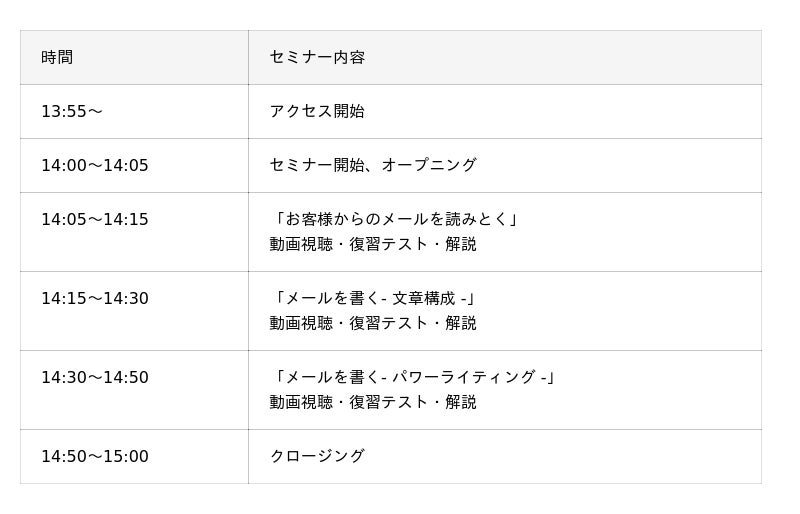This screenshot has height=514, width=800.
Task: Select the 14:00〜14:05 time cell
Action: 94,165
